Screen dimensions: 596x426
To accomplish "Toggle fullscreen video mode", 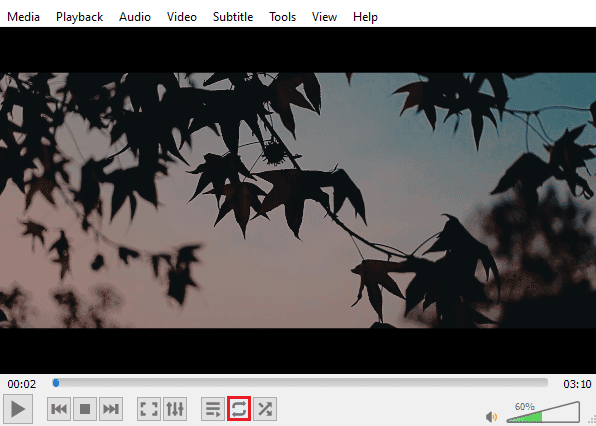I will point(149,409).
